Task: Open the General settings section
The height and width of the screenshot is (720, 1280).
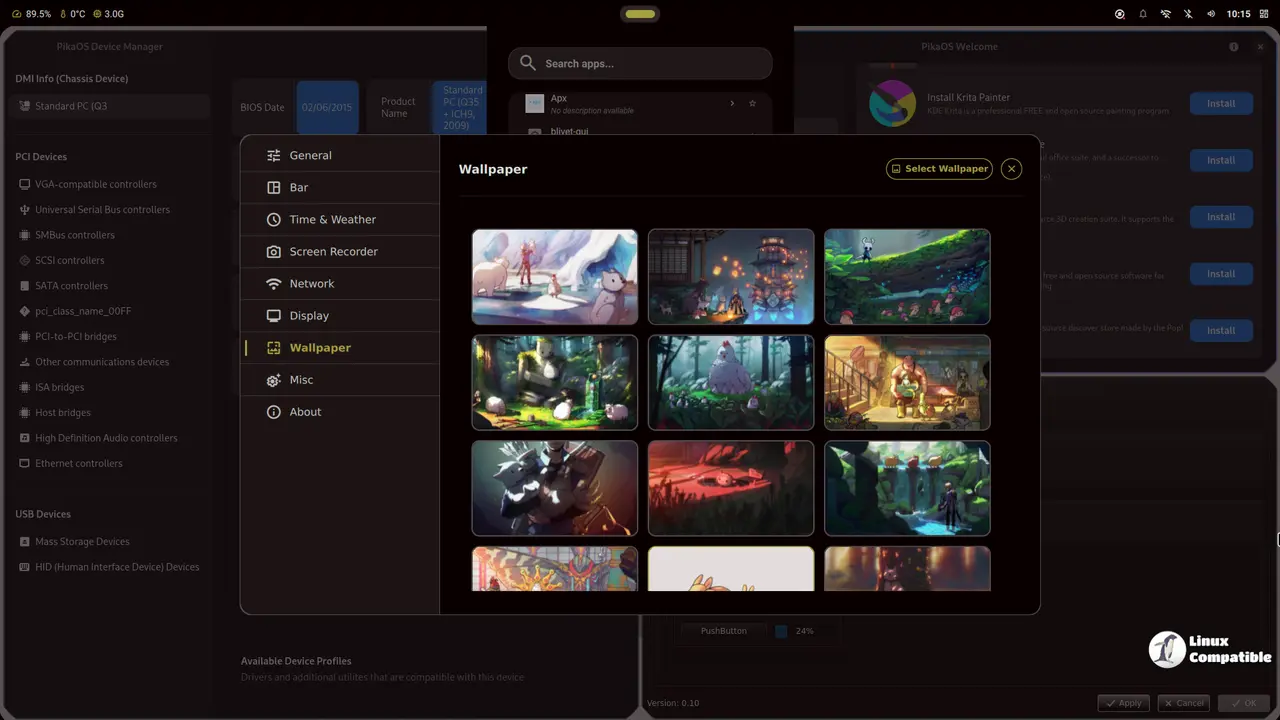Action: point(310,156)
